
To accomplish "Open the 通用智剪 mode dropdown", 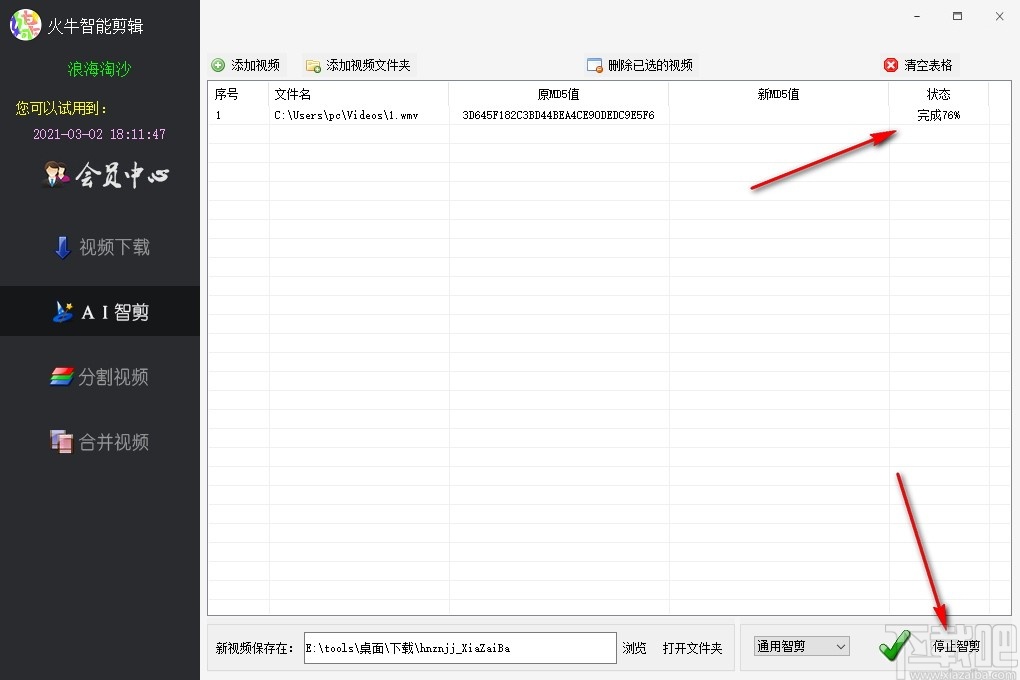I will tap(800, 646).
